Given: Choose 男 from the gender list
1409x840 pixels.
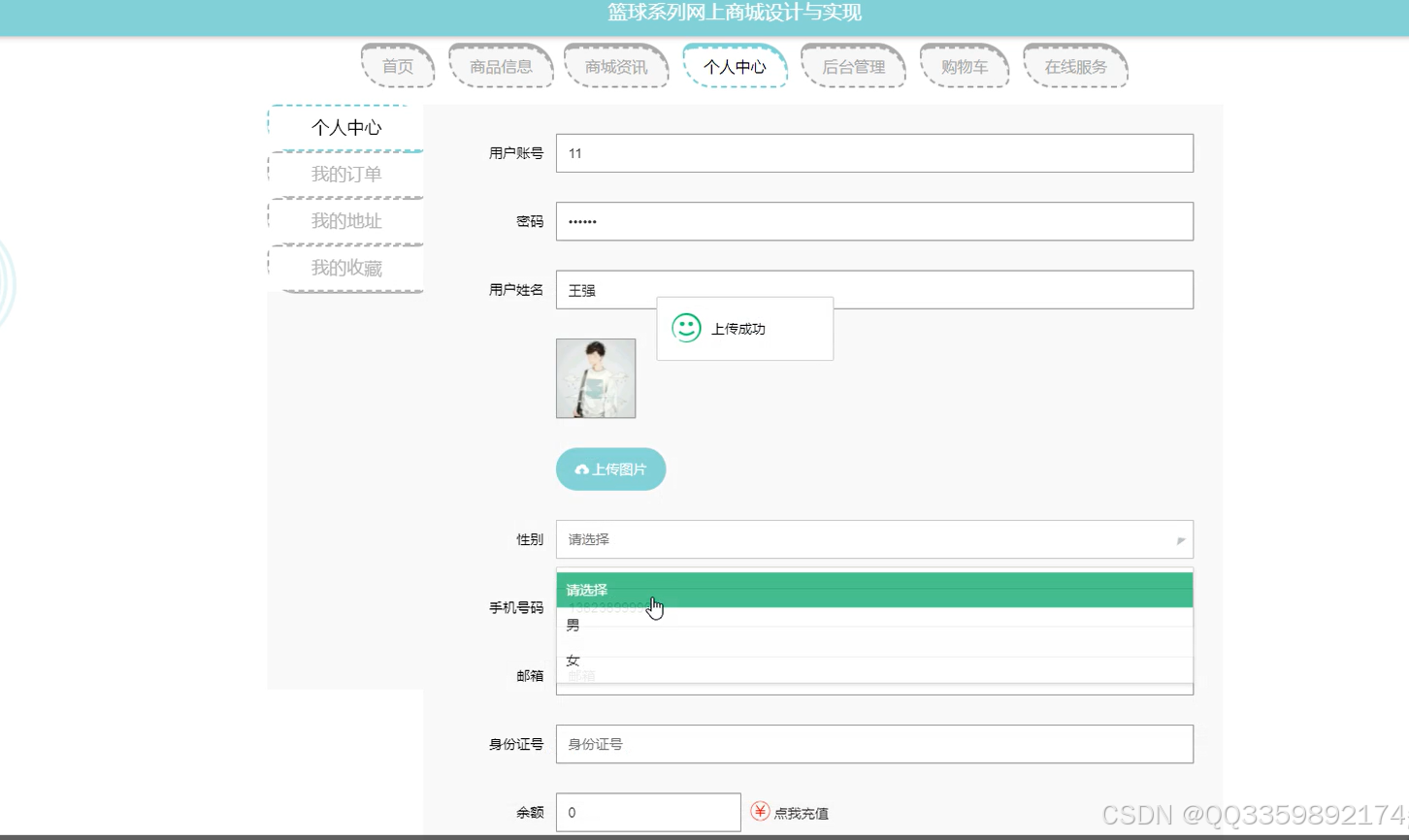Looking at the screenshot, I should coord(874,625).
